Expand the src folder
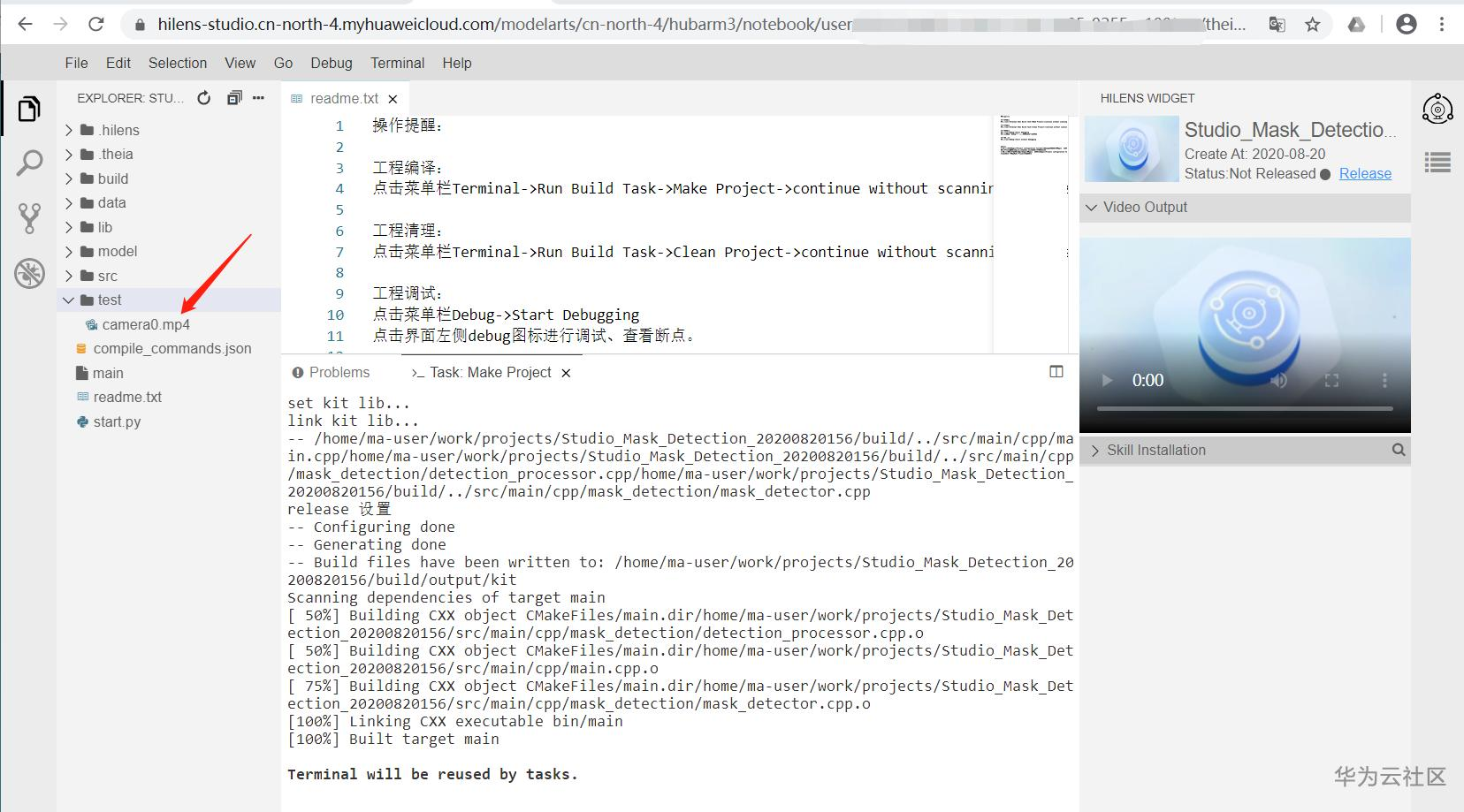The image size is (1464, 812). coord(69,276)
